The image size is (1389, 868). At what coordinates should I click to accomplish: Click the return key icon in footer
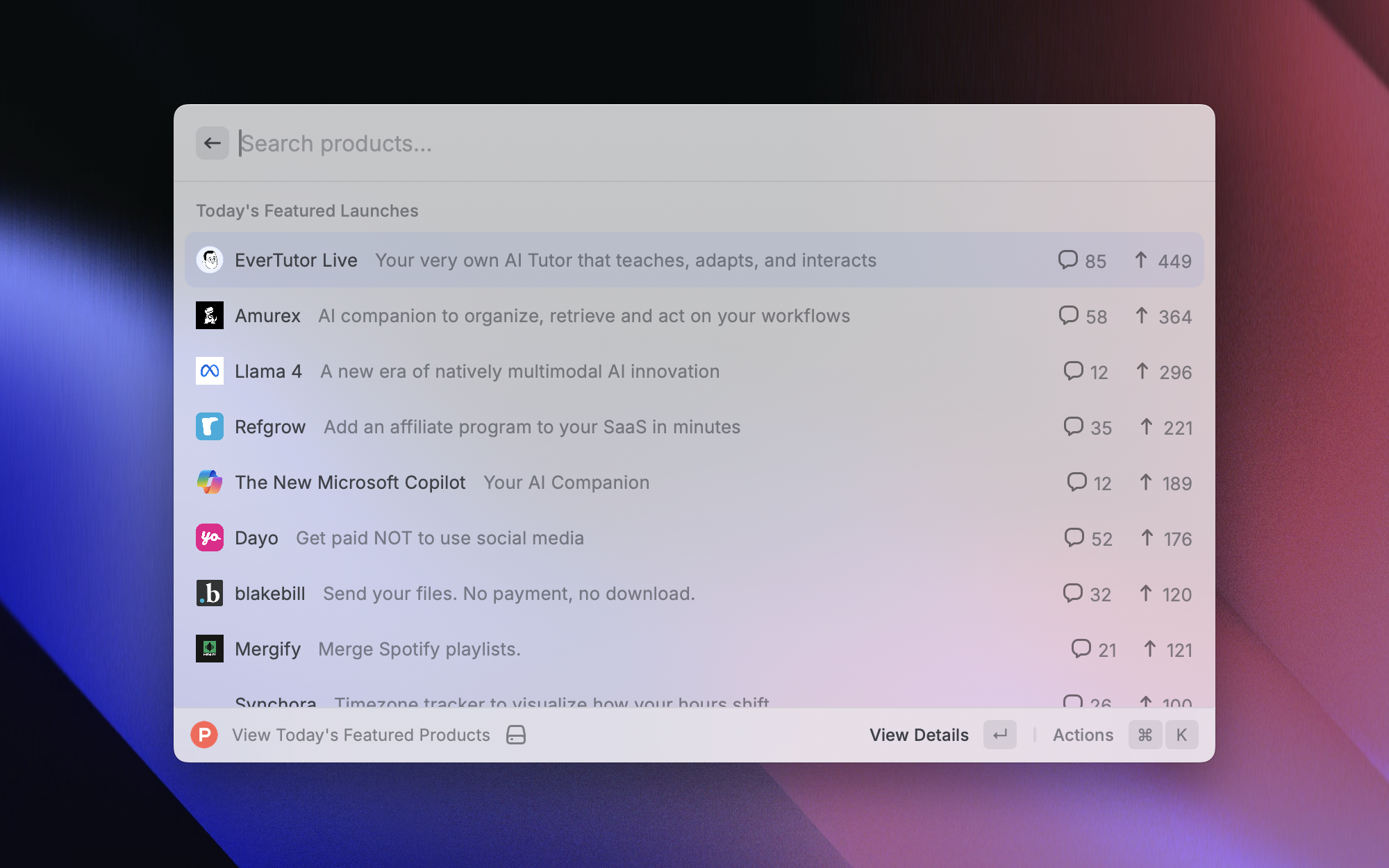(999, 735)
